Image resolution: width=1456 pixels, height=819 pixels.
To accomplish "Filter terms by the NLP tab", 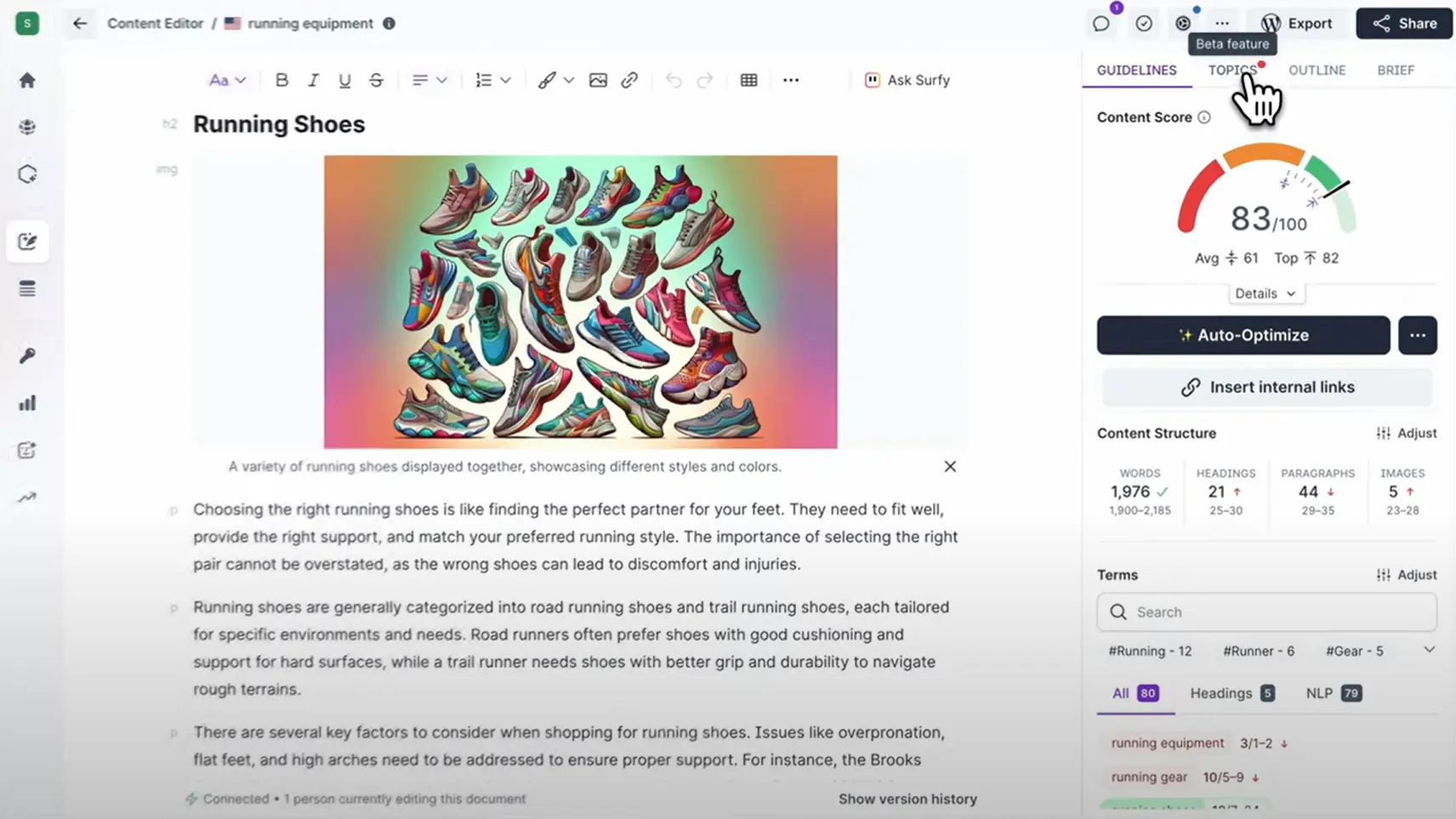I will tap(1333, 693).
